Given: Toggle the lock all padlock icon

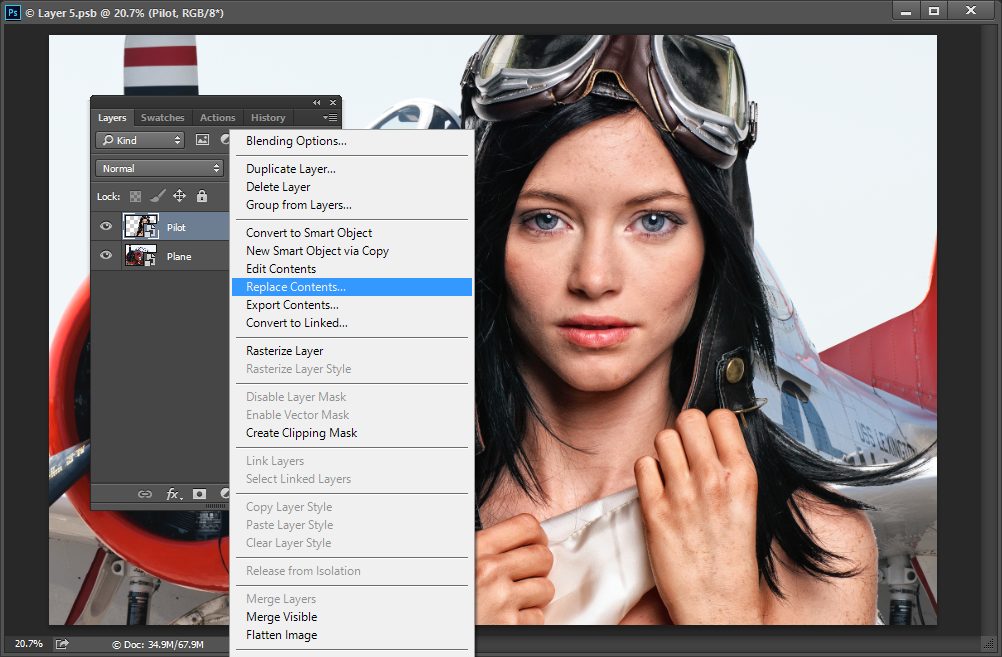Looking at the screenshot, I should coord(202,196).
